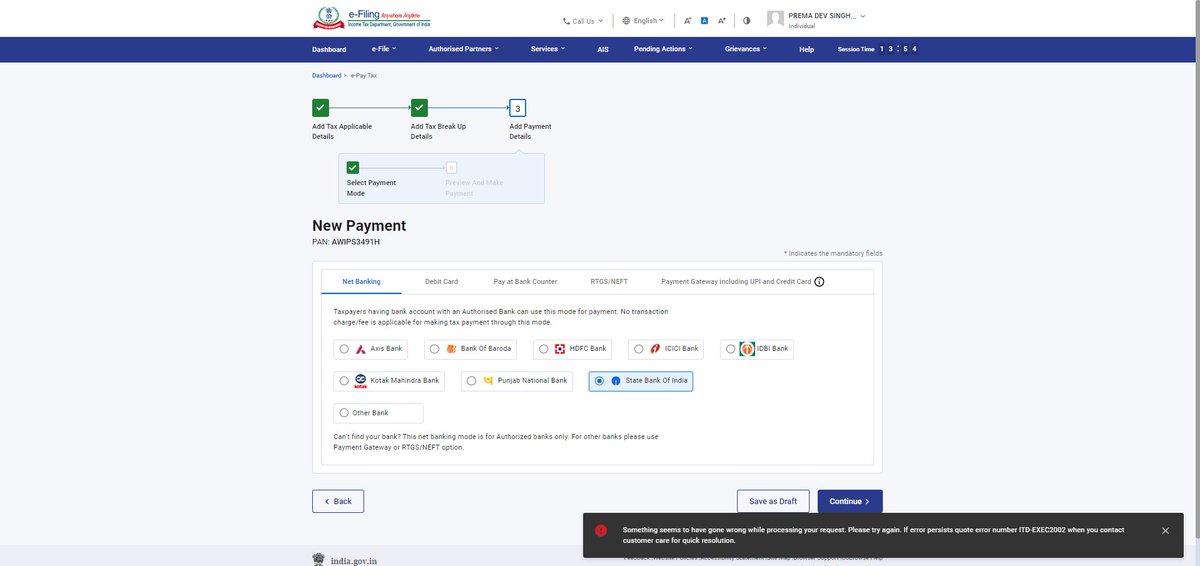The width and height of the screenshot is (1200, 566).
Task: Click the Dashboard breadcrumb link
Action: tap(326, 75)
